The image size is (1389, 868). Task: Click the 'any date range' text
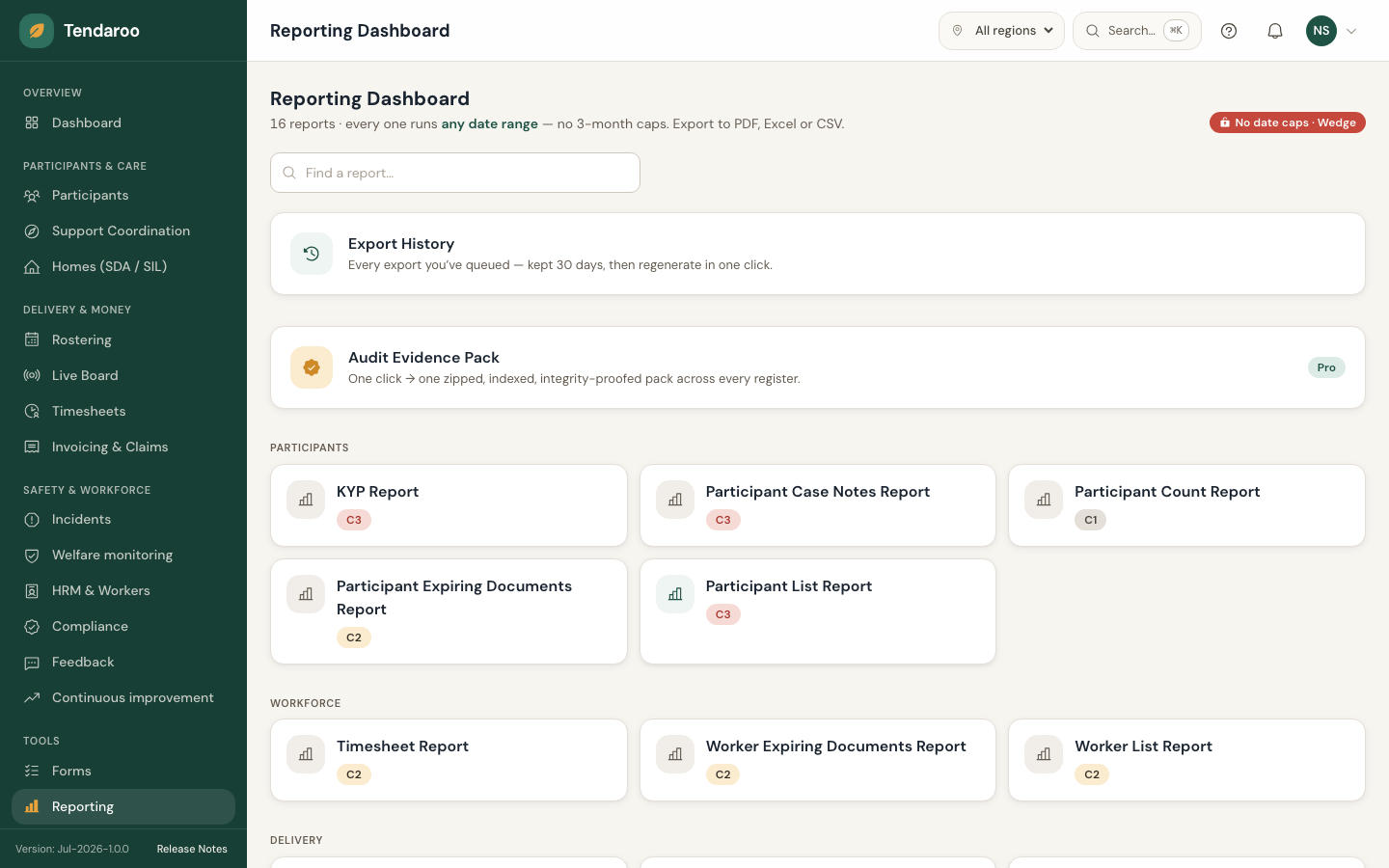click(490, 123)
